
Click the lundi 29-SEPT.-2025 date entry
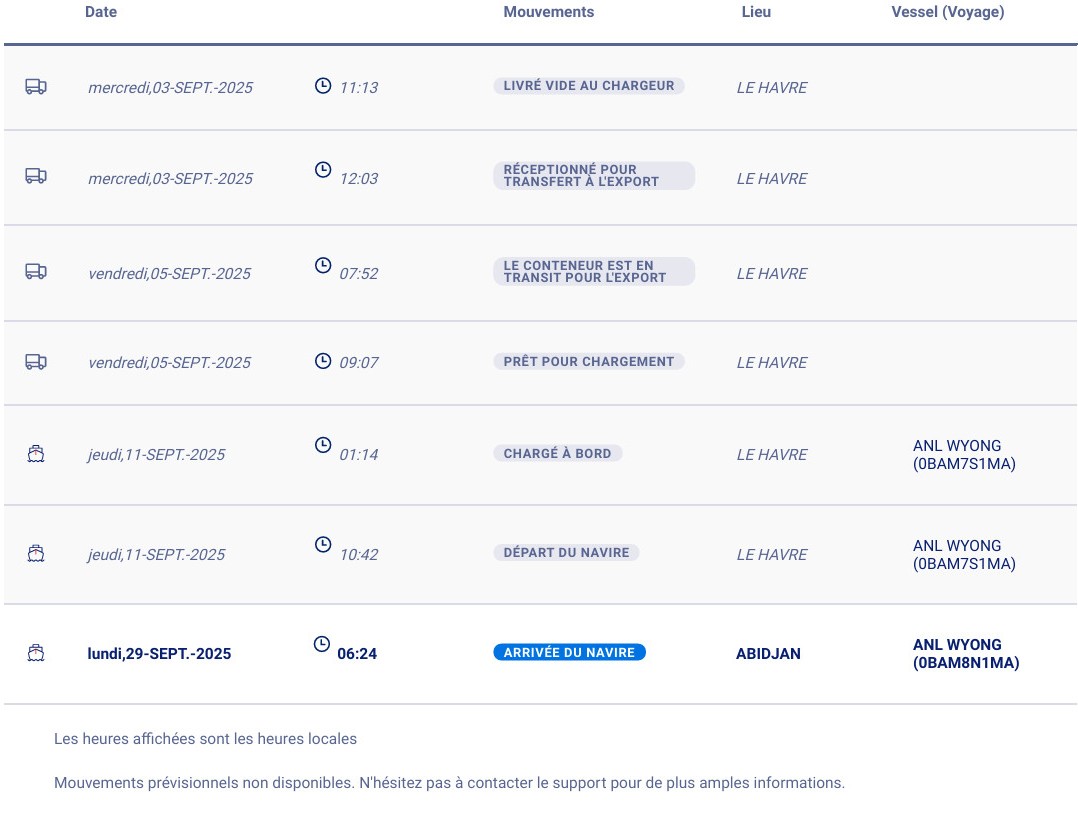159,654
